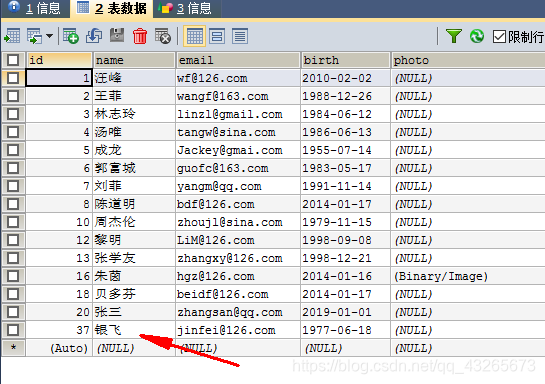The image size is (545, 384).
Task: Select the email cell zhangxy@126.com
Action: (238, 258)
